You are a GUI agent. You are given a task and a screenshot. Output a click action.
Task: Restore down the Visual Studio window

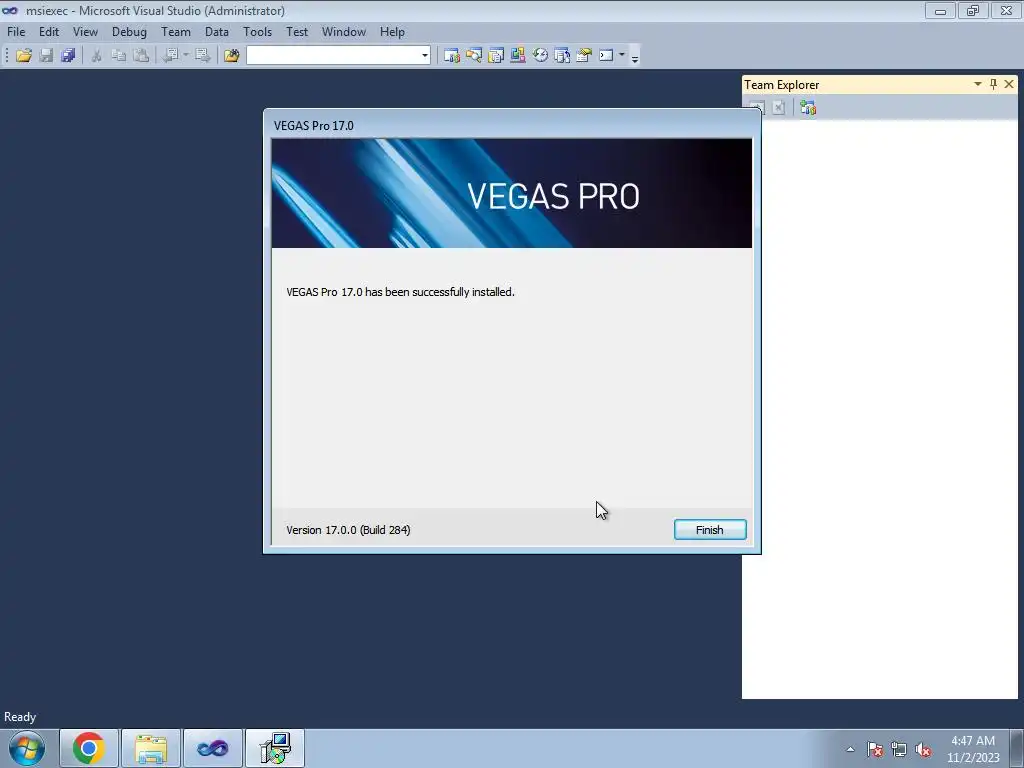[x=973, y=10]
